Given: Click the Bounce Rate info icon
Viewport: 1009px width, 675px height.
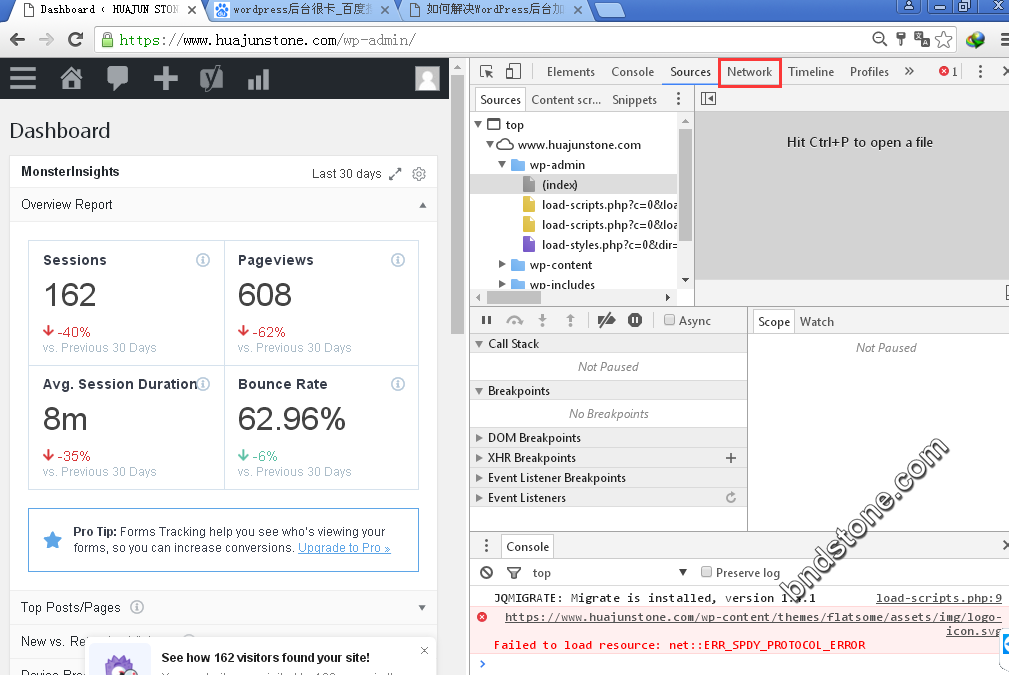Looking at the screenshot, I should click(398, 384).
